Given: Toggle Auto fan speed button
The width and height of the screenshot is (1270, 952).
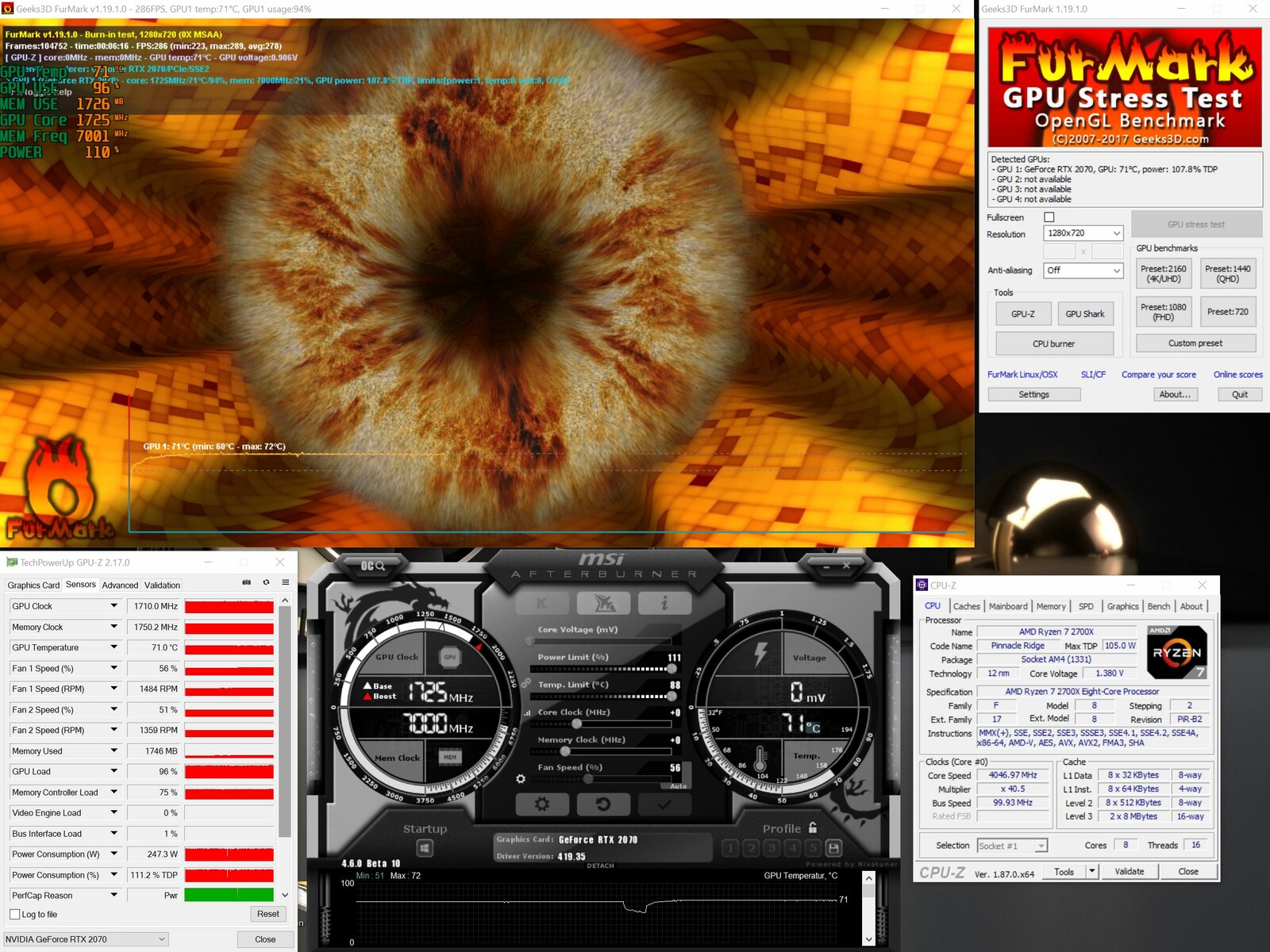Looking at the screenshot, I should [679, 785].
